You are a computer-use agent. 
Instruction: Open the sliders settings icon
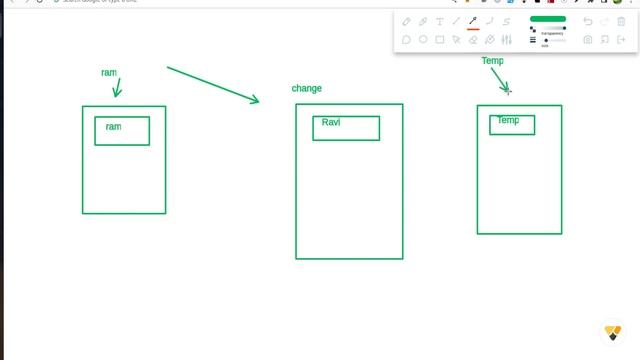(507, 40)
